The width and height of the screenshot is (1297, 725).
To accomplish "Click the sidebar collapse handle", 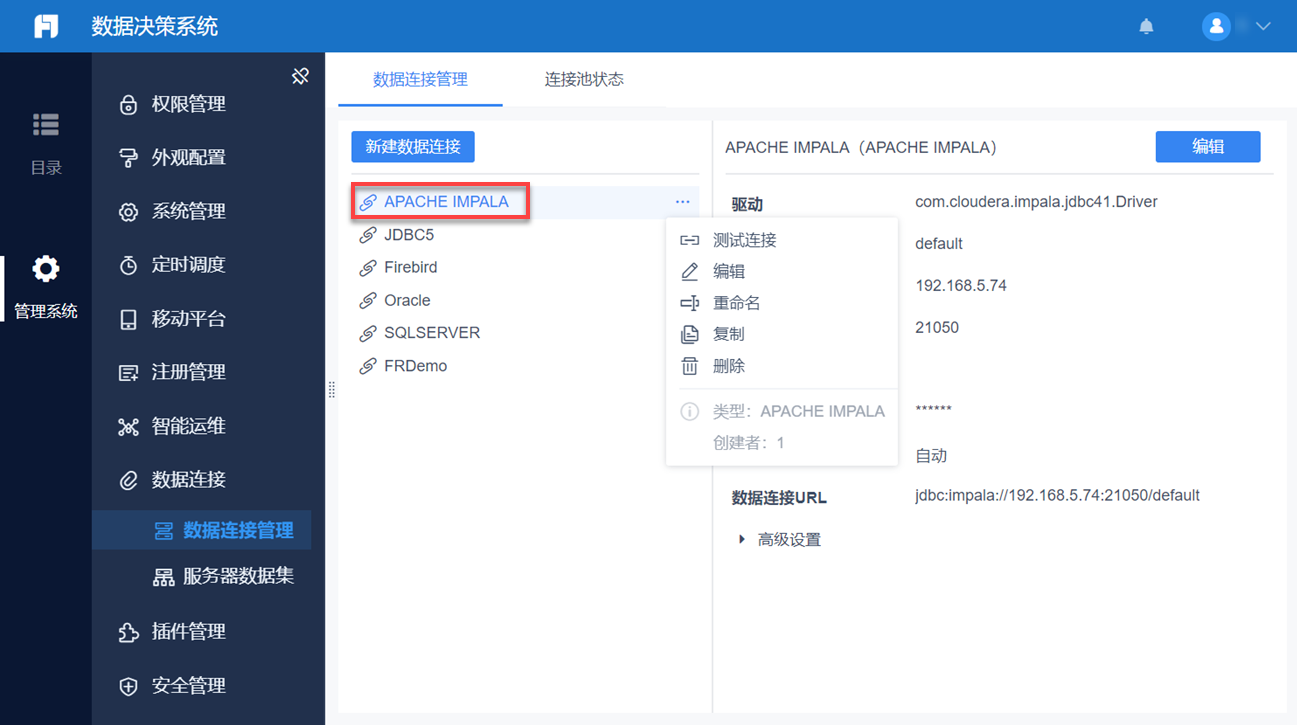I will pyautogui.click(x=332, y=390).
